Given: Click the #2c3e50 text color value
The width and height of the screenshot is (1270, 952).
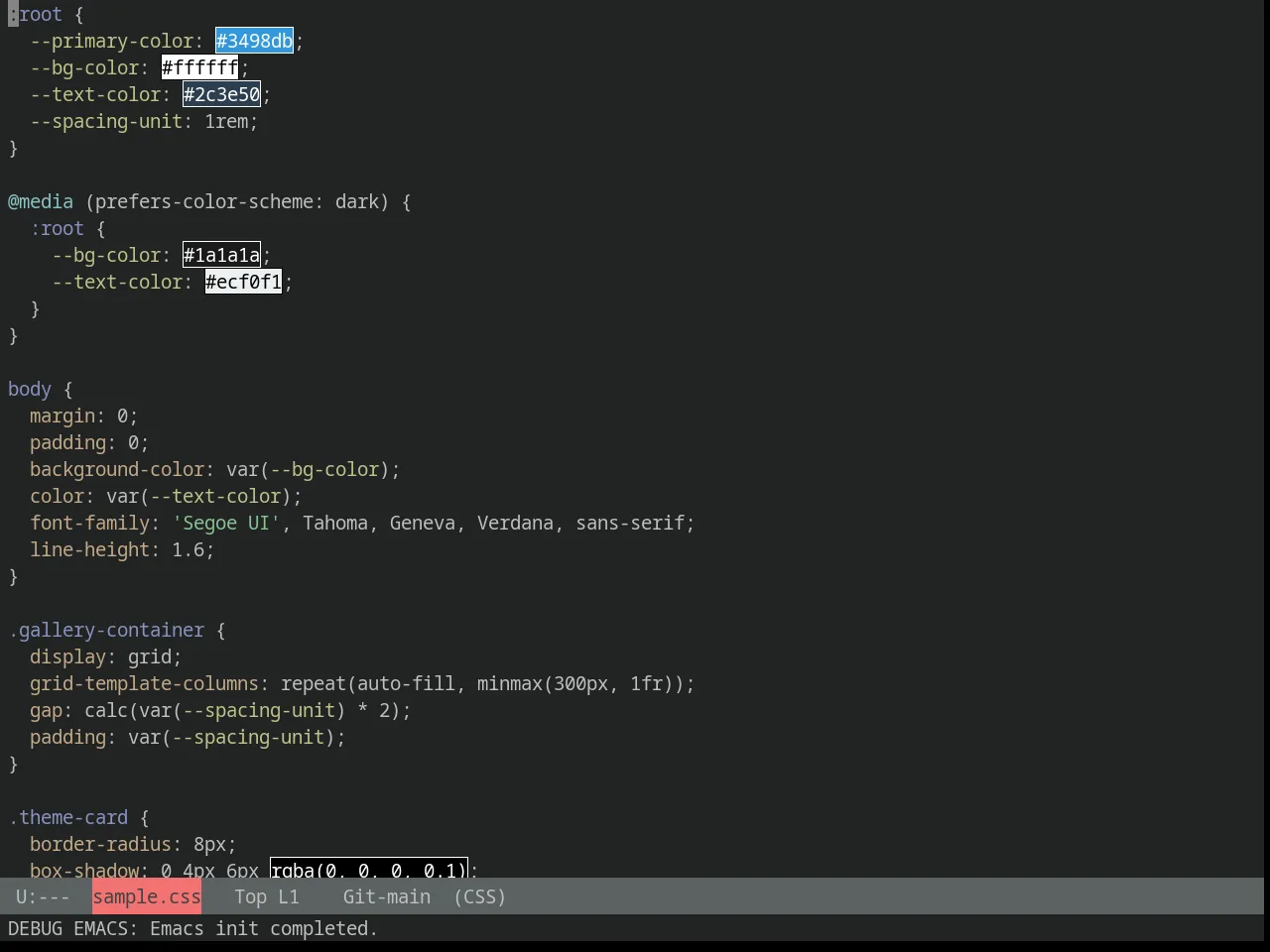Looking at the screenshot, I should (x=222, y=94).
